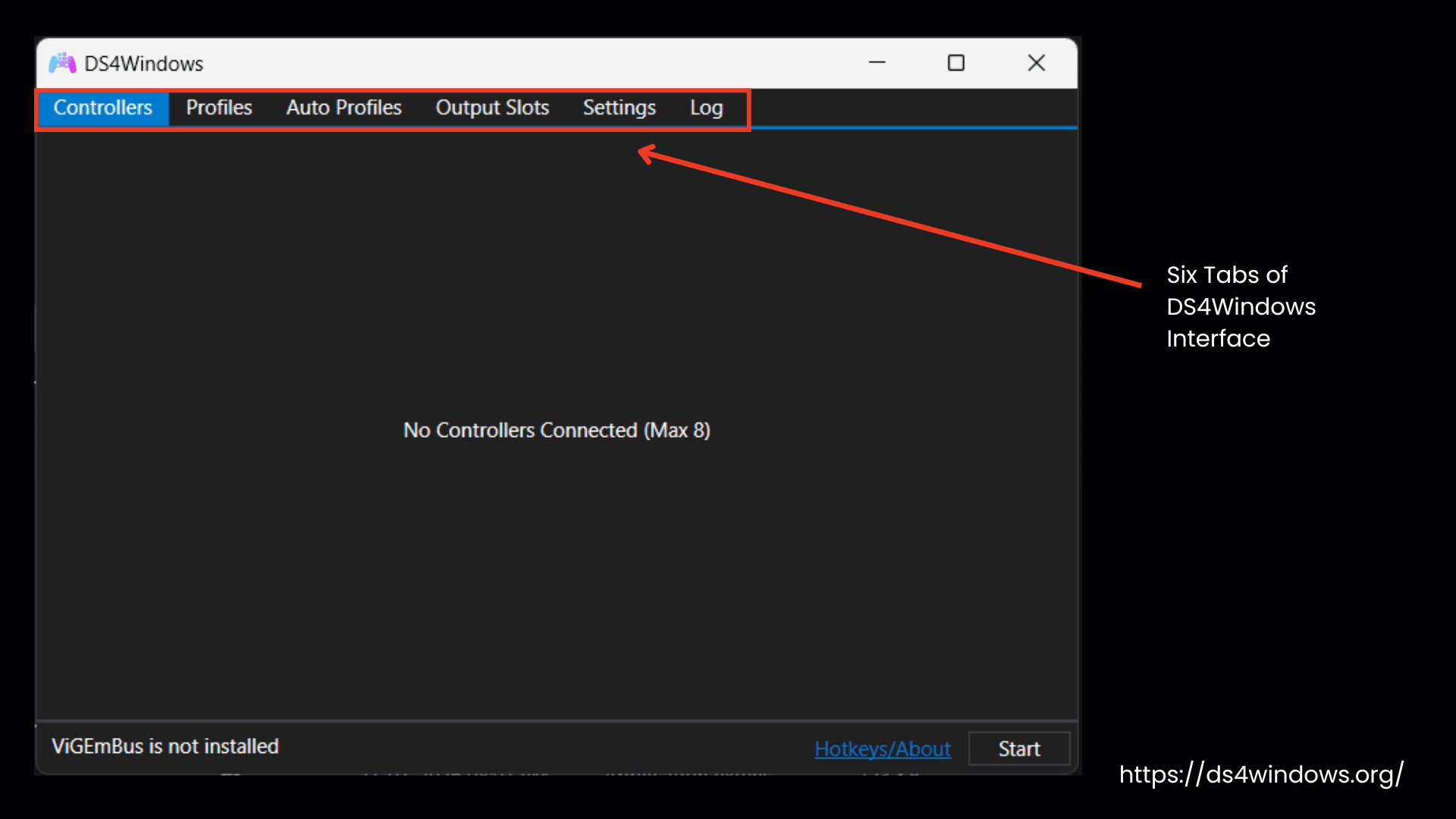Select the Auto Profiles tab
The width and height of the screenshot is (1456, 819).
point(344,108)
